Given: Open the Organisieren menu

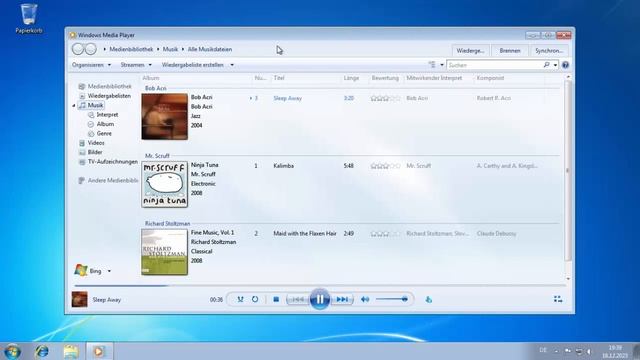Looking at the screenshot, I should click(x=91, y=65).
